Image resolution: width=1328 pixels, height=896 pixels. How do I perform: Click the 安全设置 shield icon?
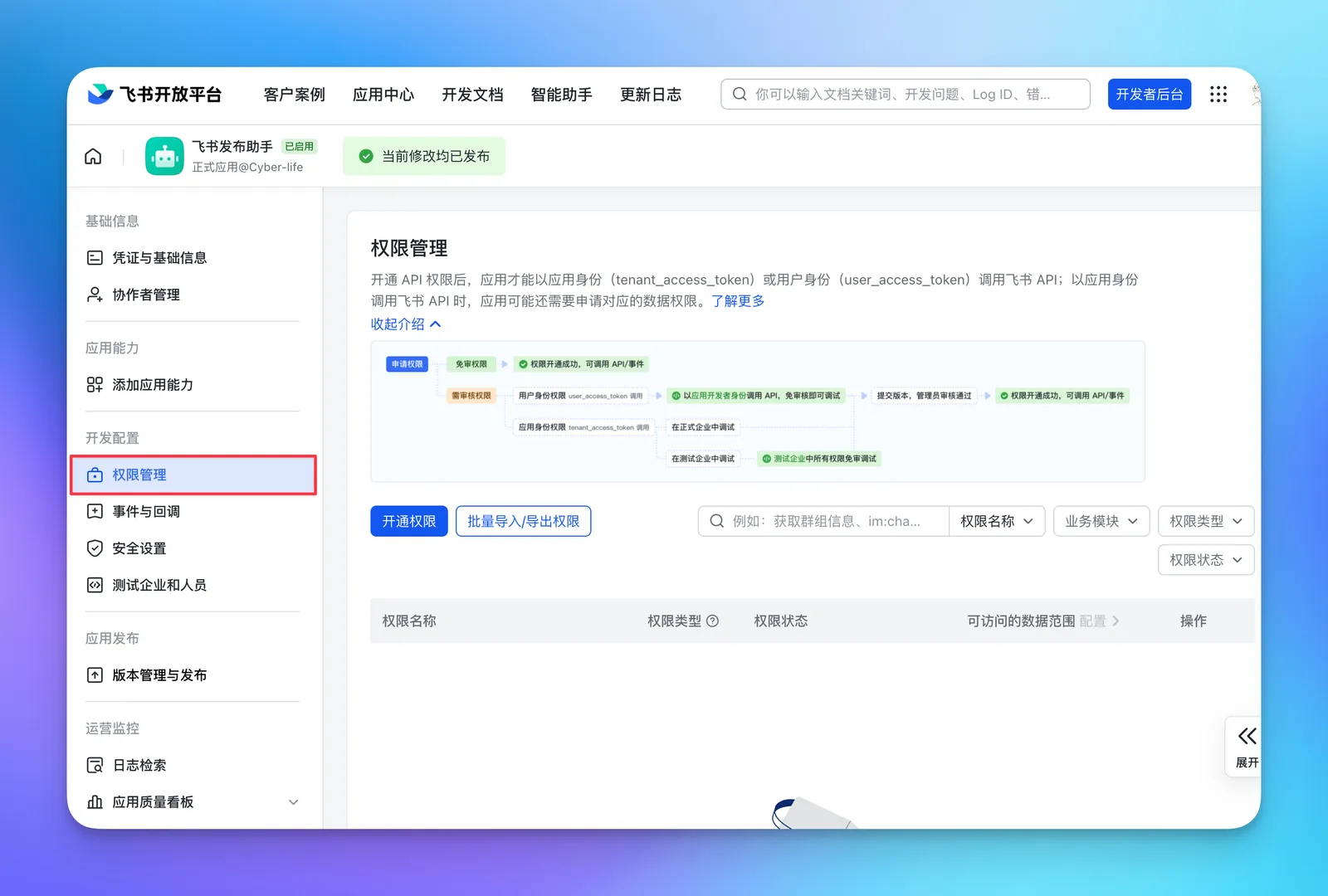(x=95, y=548)
